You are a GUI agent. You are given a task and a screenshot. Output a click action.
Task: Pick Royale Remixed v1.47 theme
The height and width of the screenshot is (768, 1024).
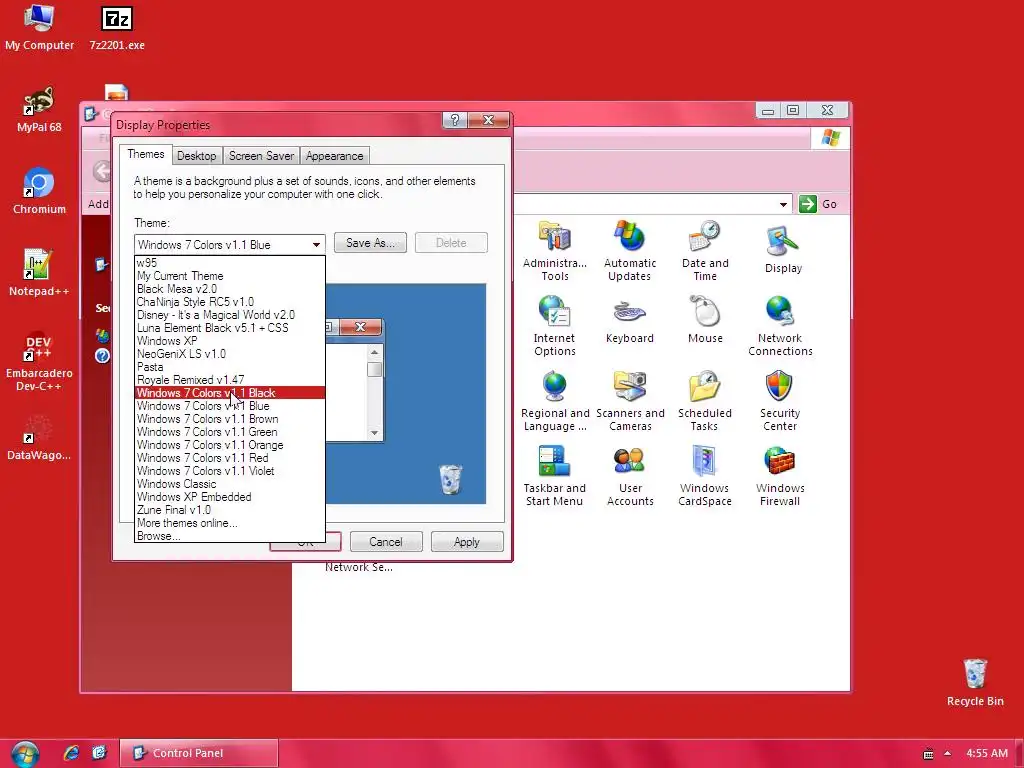230,380
